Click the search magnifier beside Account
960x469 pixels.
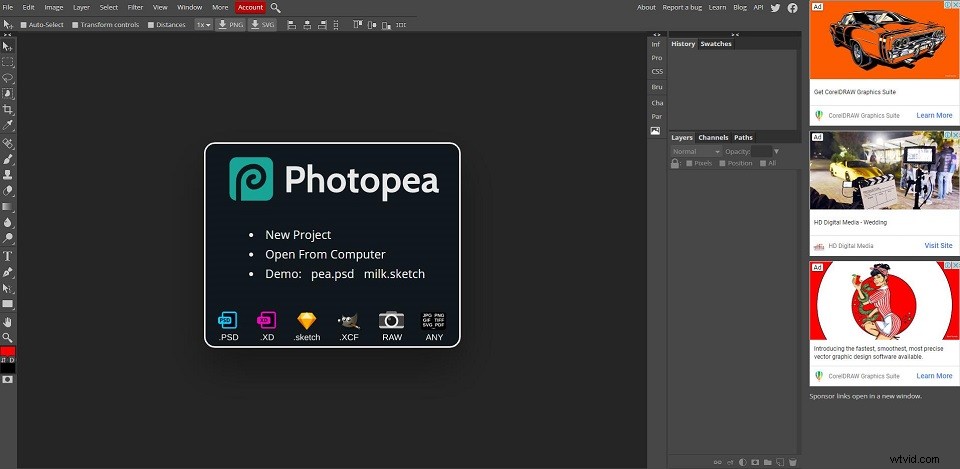click(276, 7)
